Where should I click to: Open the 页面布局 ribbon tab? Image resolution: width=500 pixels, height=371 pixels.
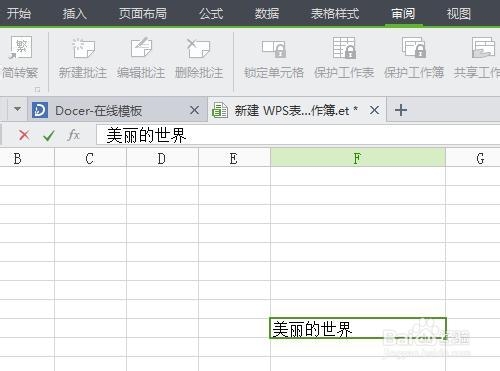(143, 14)
